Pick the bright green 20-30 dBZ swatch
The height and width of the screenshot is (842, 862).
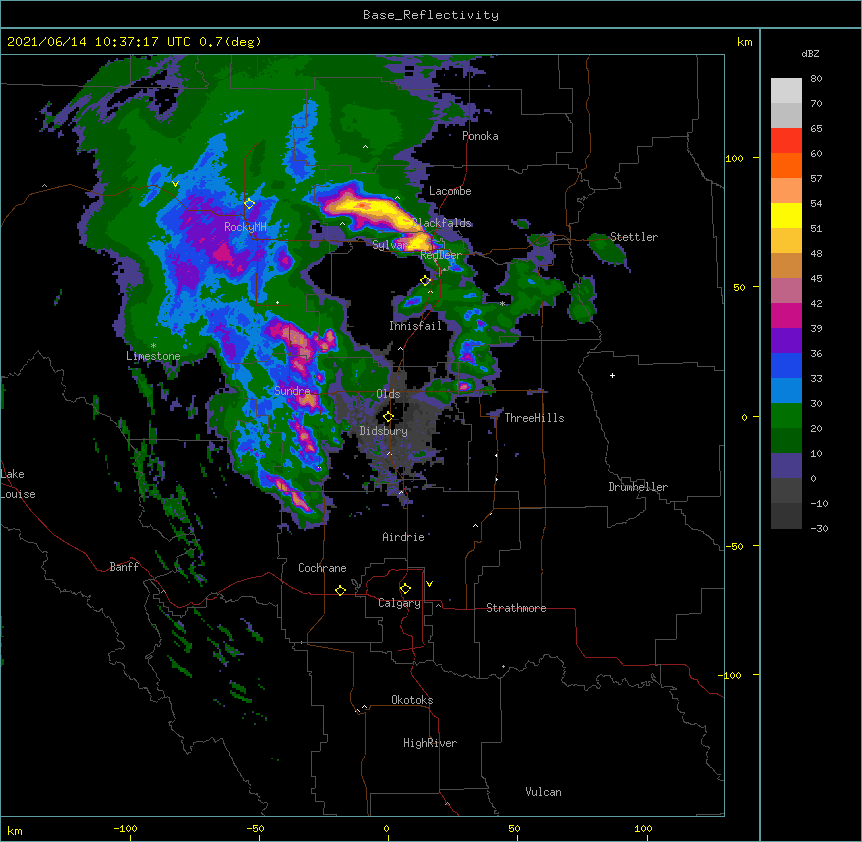pos(786,416)
